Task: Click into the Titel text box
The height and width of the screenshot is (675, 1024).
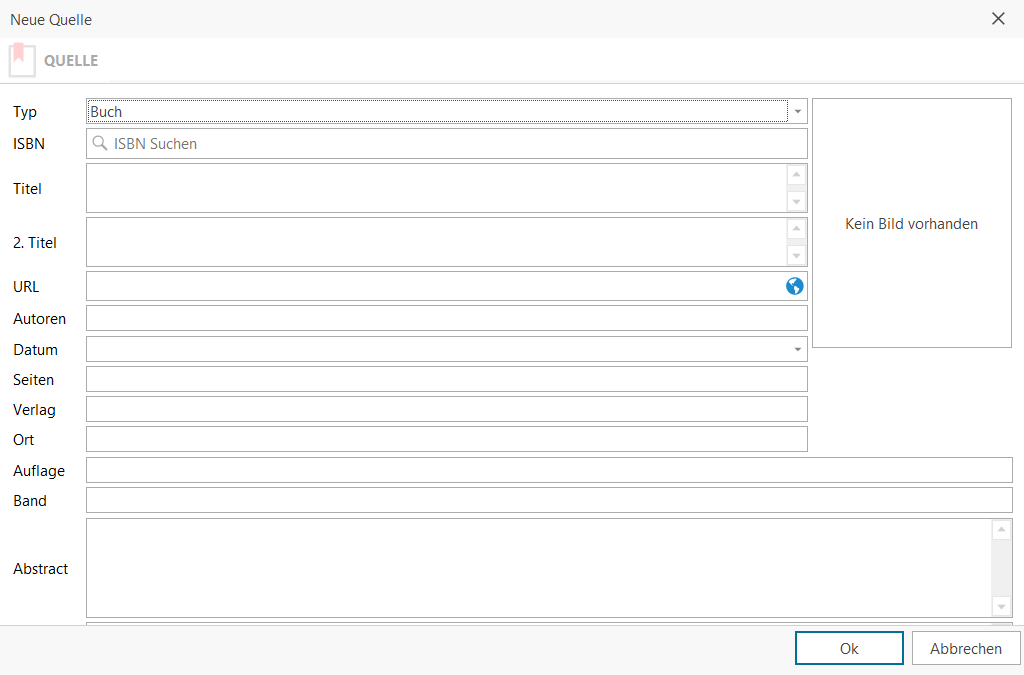Action: pyautogui.click(x=436, y=188)
